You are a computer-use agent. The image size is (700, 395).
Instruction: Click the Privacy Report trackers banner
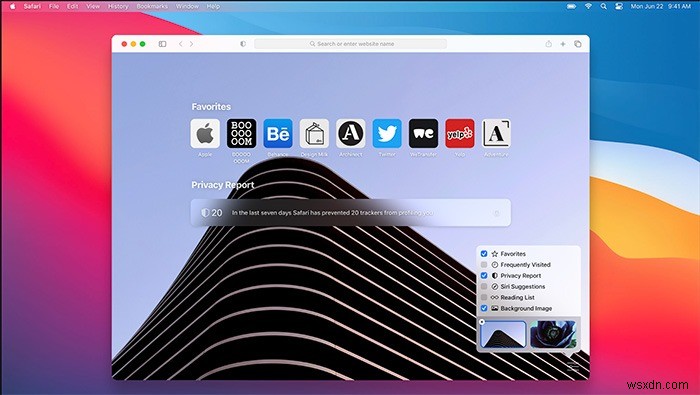(x=351, y=213)
